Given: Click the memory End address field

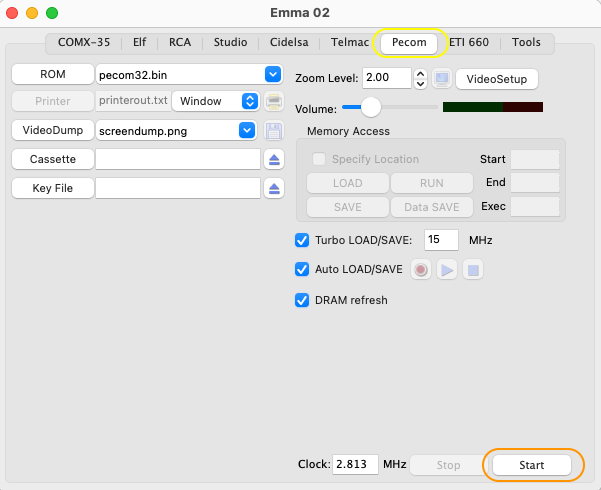Looking at the screenshot, I should pos(535,183).
